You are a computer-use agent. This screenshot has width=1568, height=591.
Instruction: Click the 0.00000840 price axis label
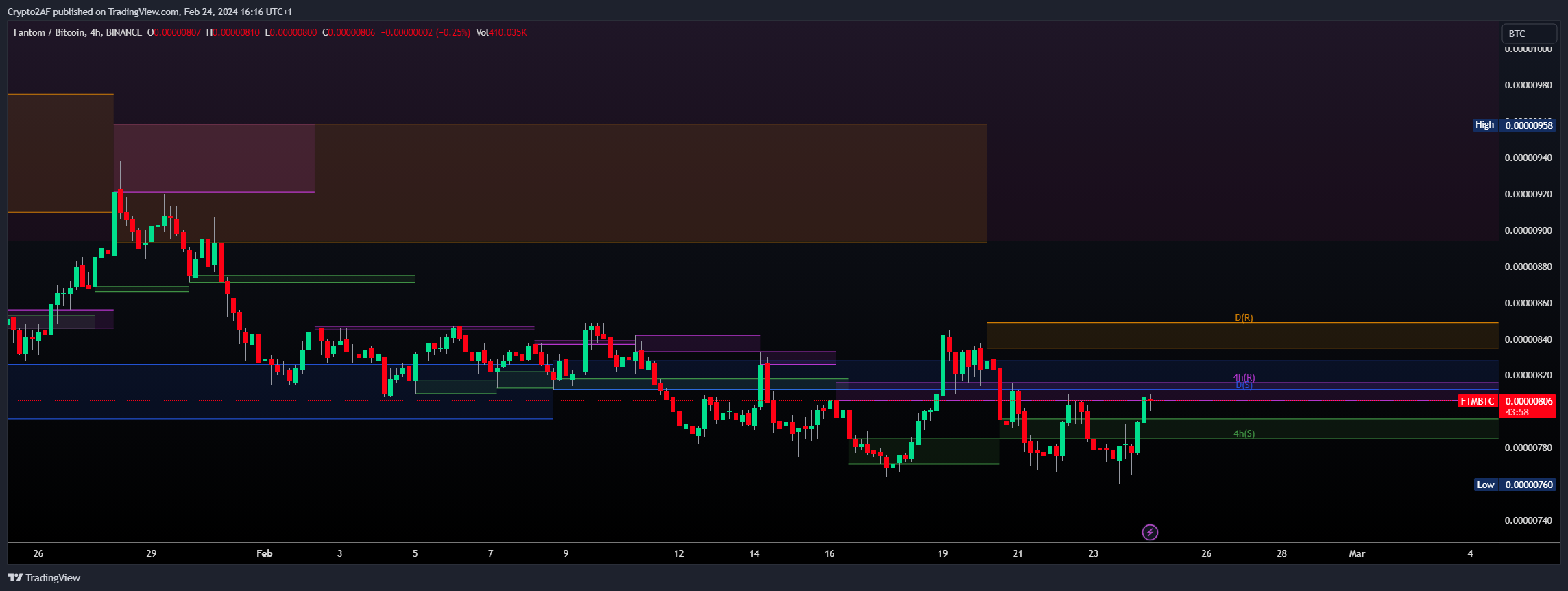(x=1527, y=339)
